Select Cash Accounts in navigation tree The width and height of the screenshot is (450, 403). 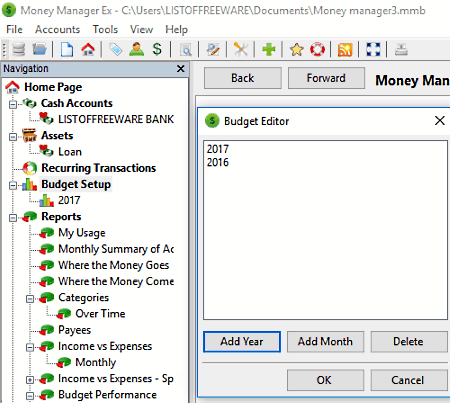coord(77,103)
